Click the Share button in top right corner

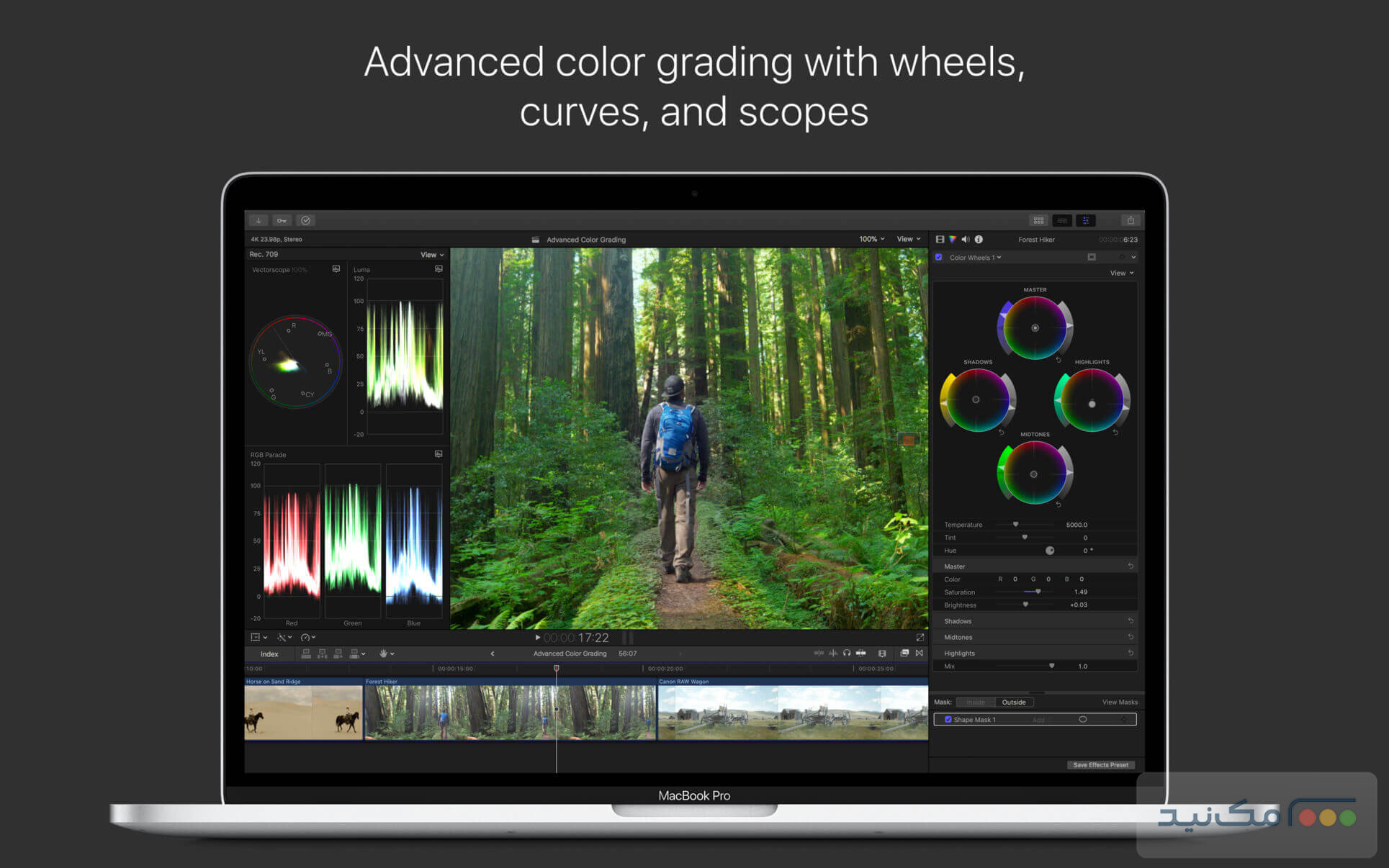tap(1131, 220)
